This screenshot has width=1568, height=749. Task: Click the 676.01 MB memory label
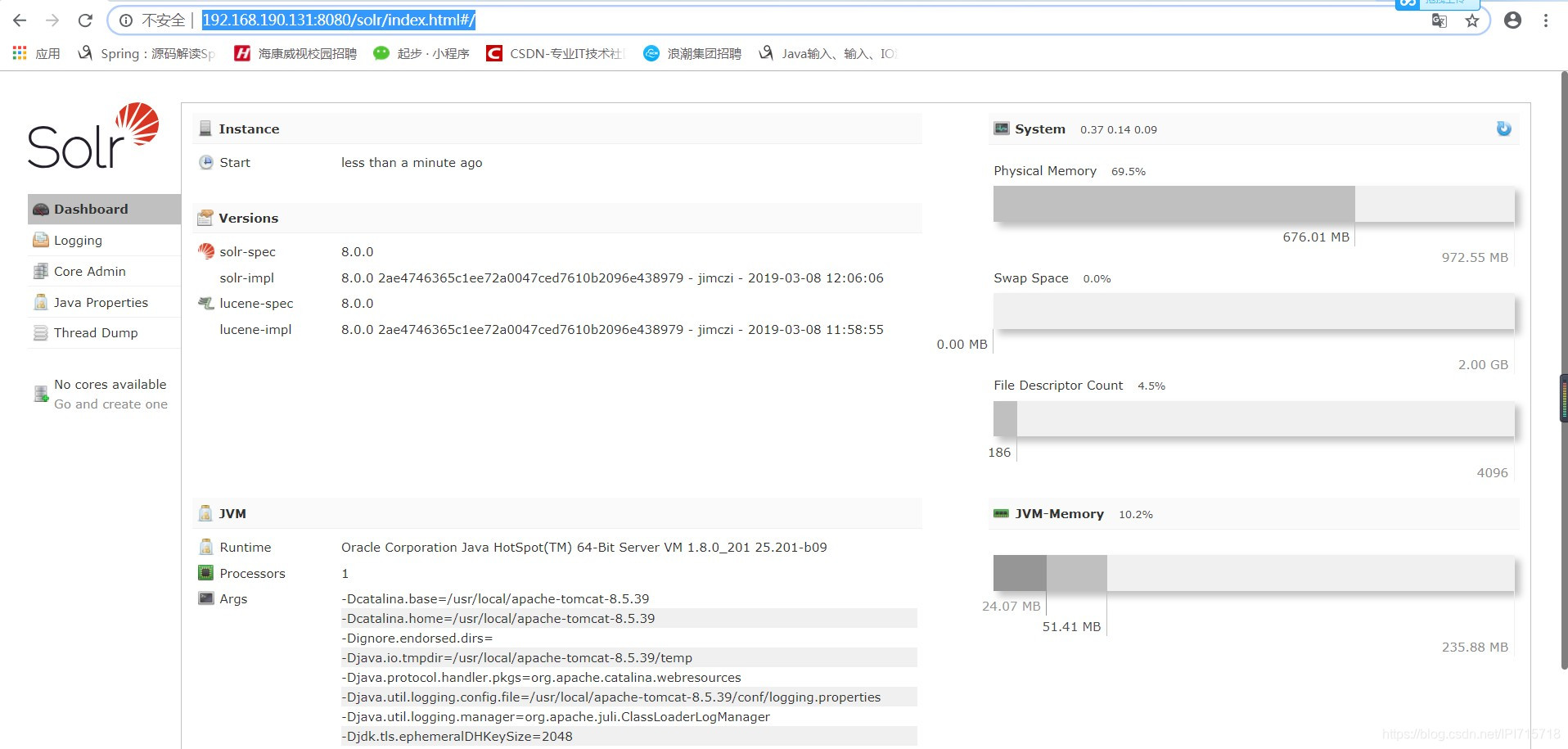tap(1316, 237)
